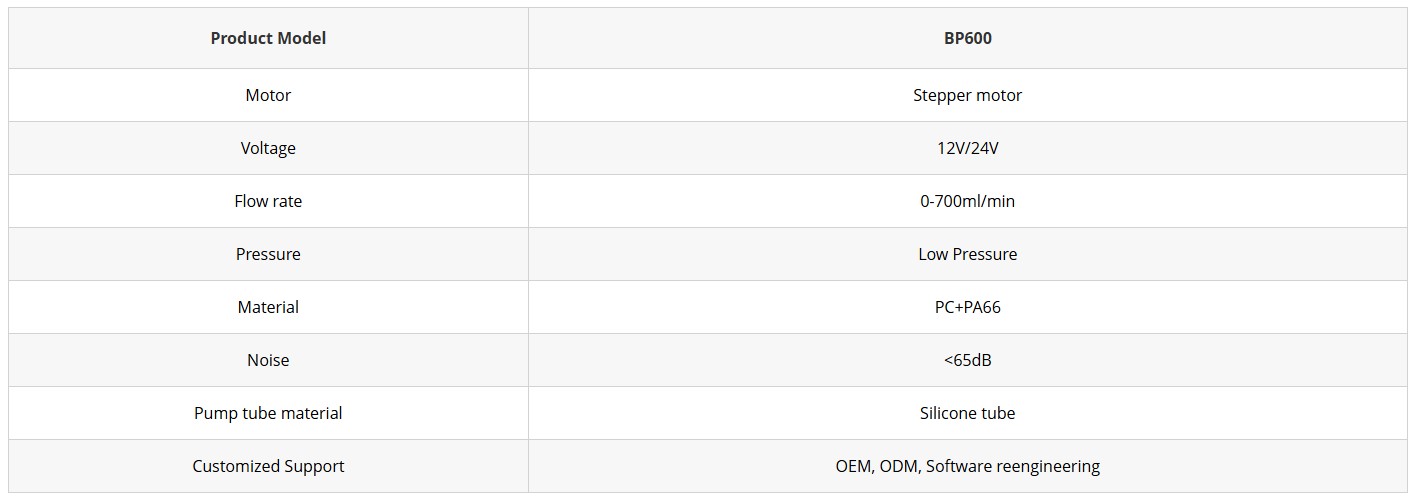
Task: Click the Product Model header cell
Action: click(268, 38)
